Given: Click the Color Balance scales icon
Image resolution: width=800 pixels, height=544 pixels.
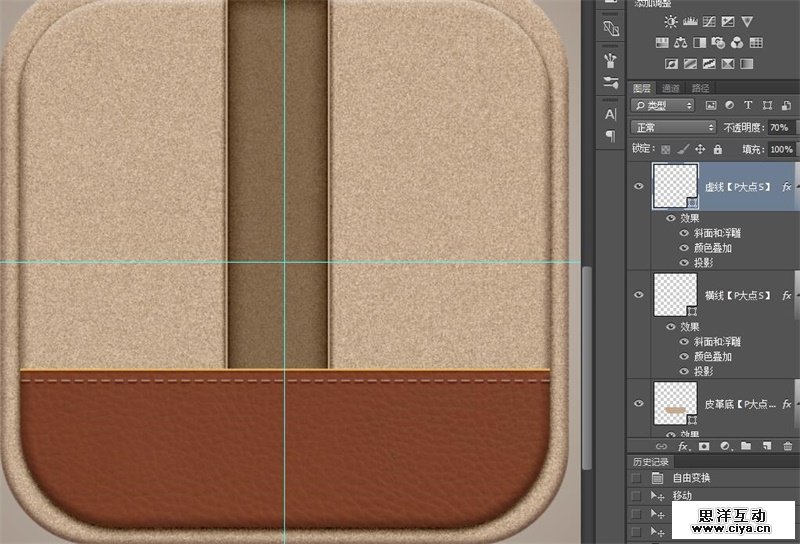Looking at the screenshot, I should pos(681,42).
